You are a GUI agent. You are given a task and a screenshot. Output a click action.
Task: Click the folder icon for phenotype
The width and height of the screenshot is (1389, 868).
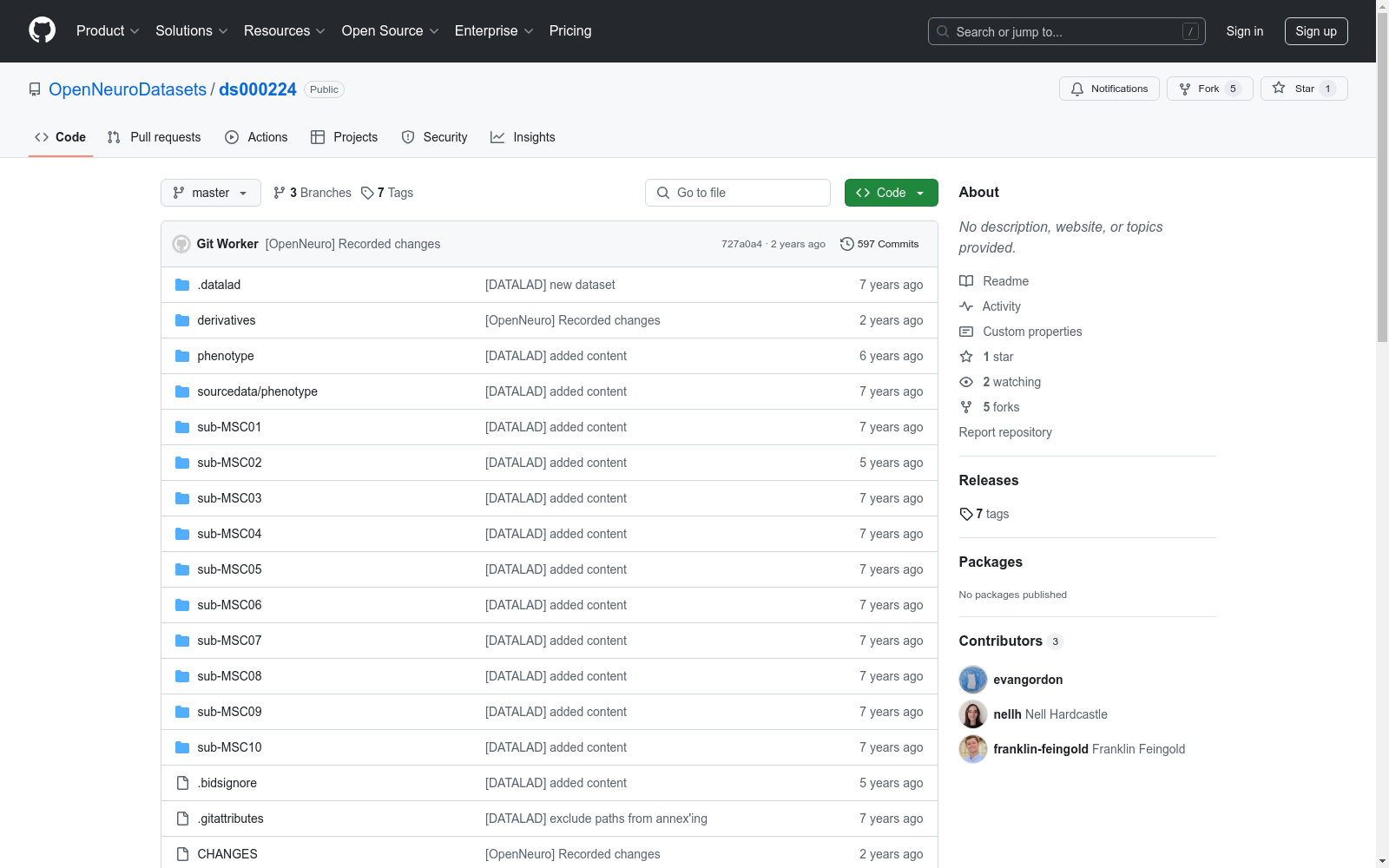tap(182, 356)
